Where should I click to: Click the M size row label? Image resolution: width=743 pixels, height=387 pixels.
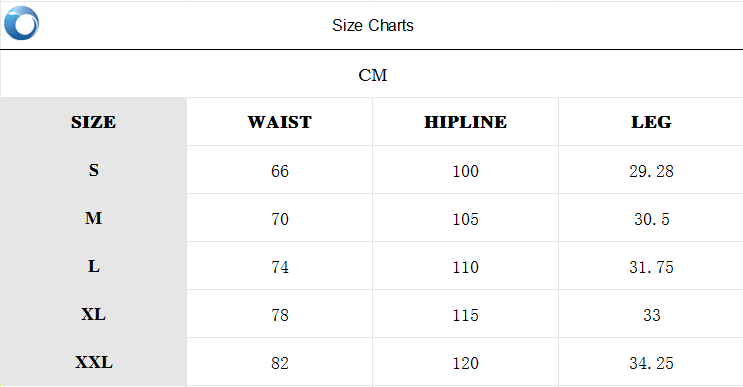tap(93, 218)
